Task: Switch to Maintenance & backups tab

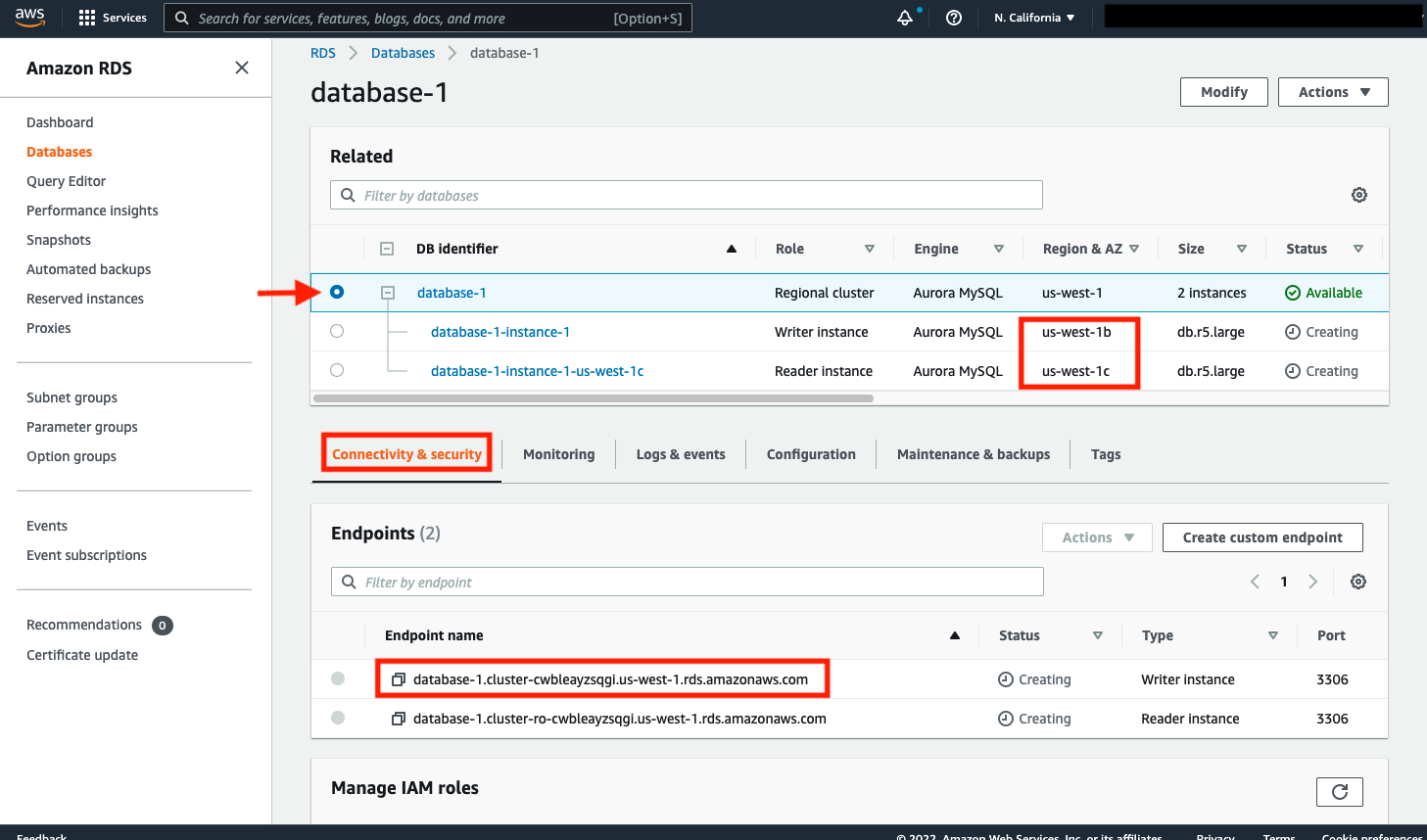Action: pyautogui.click(x=974, y=454)
